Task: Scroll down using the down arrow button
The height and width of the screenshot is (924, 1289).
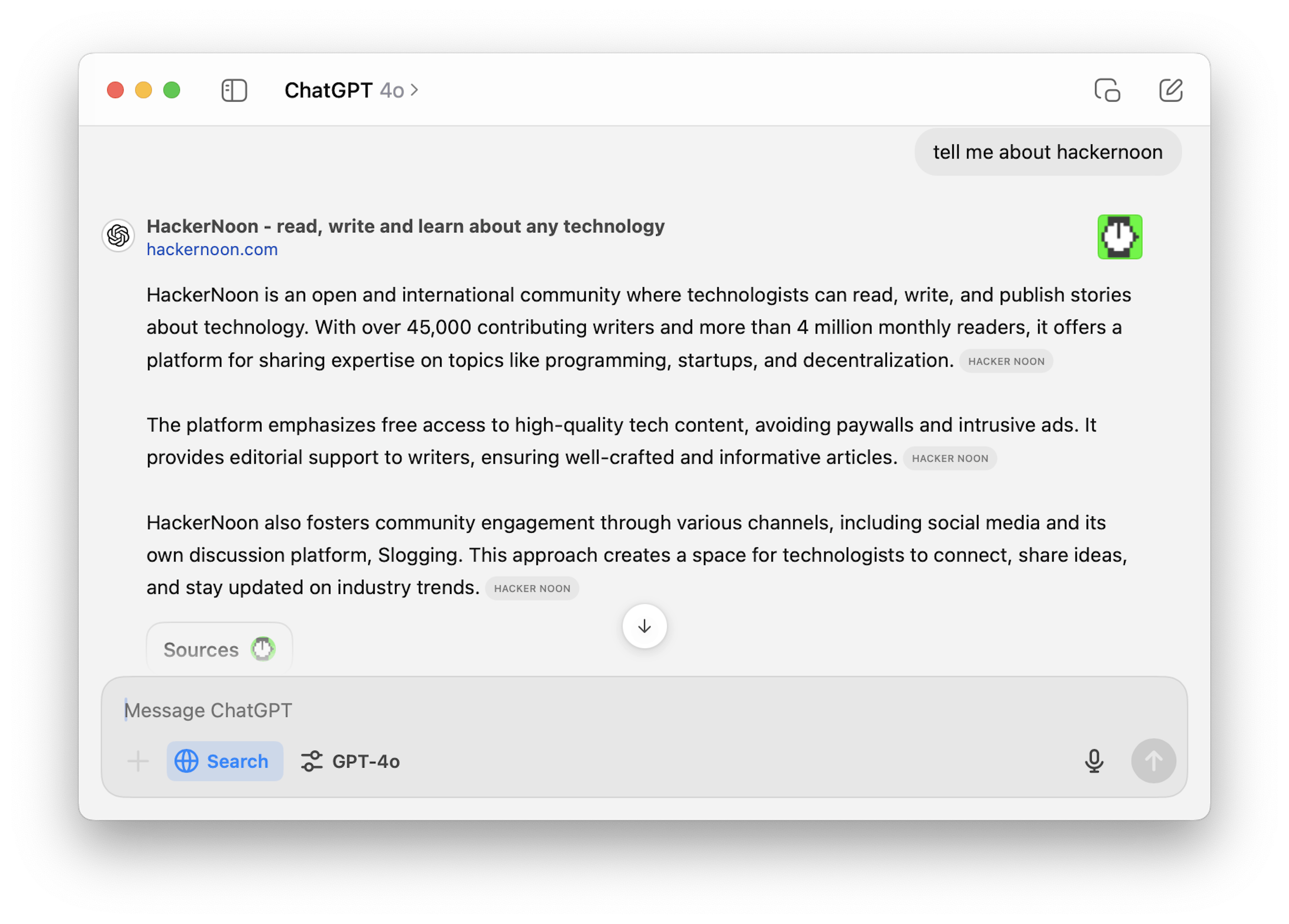Action: (644, 627)
